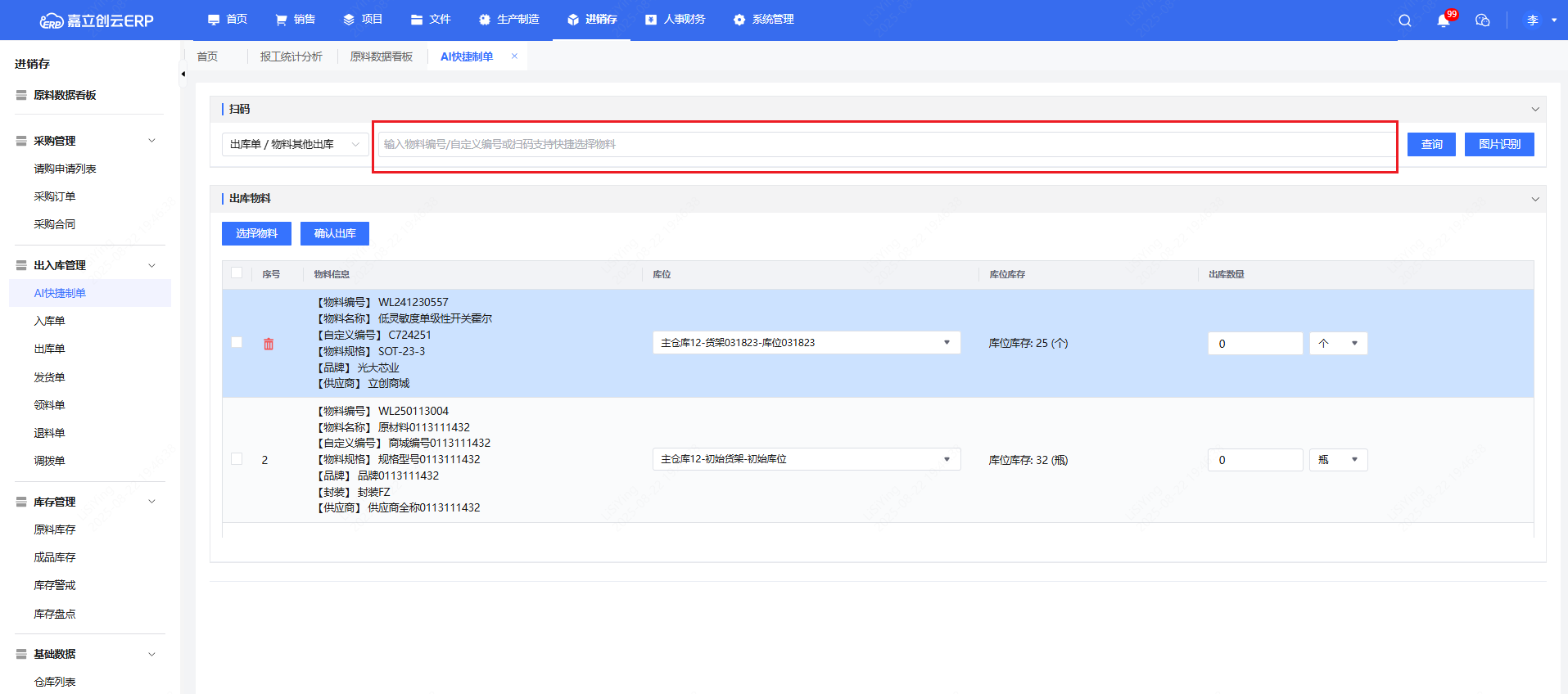Click the 图片识别 button

[1498, 144]
